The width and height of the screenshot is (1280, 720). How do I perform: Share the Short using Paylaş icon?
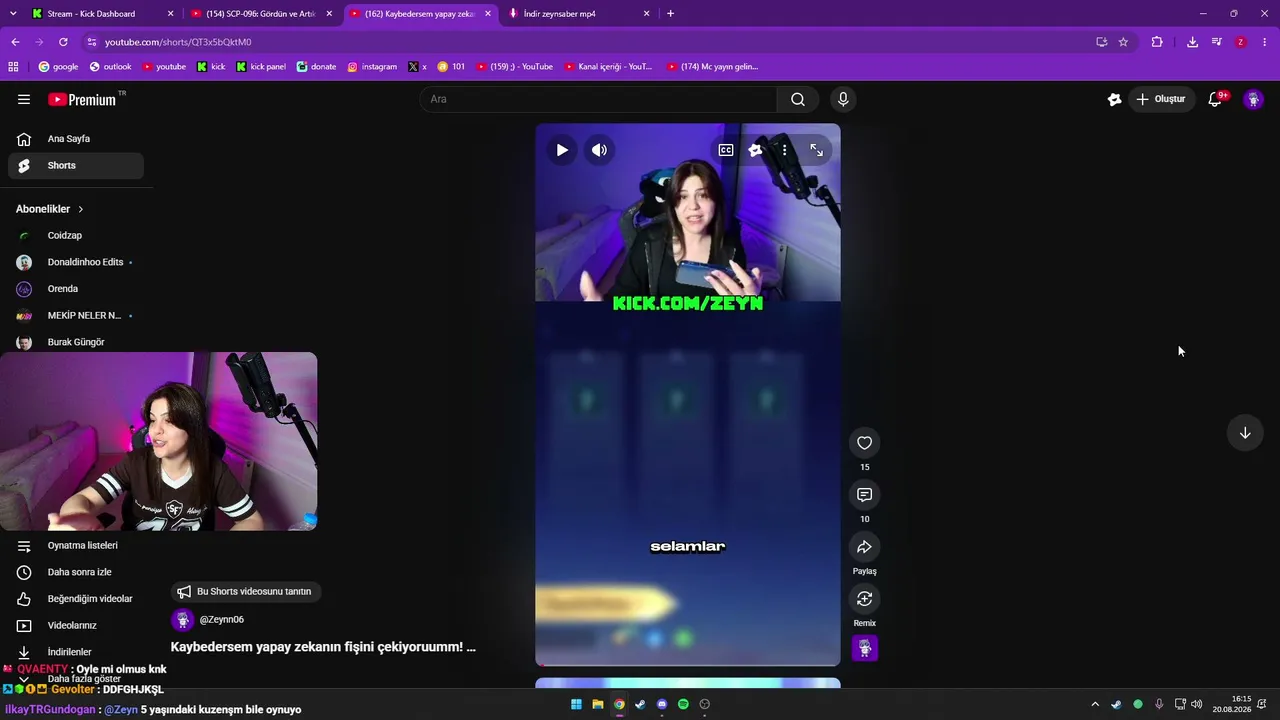click(x=865, y=547)
